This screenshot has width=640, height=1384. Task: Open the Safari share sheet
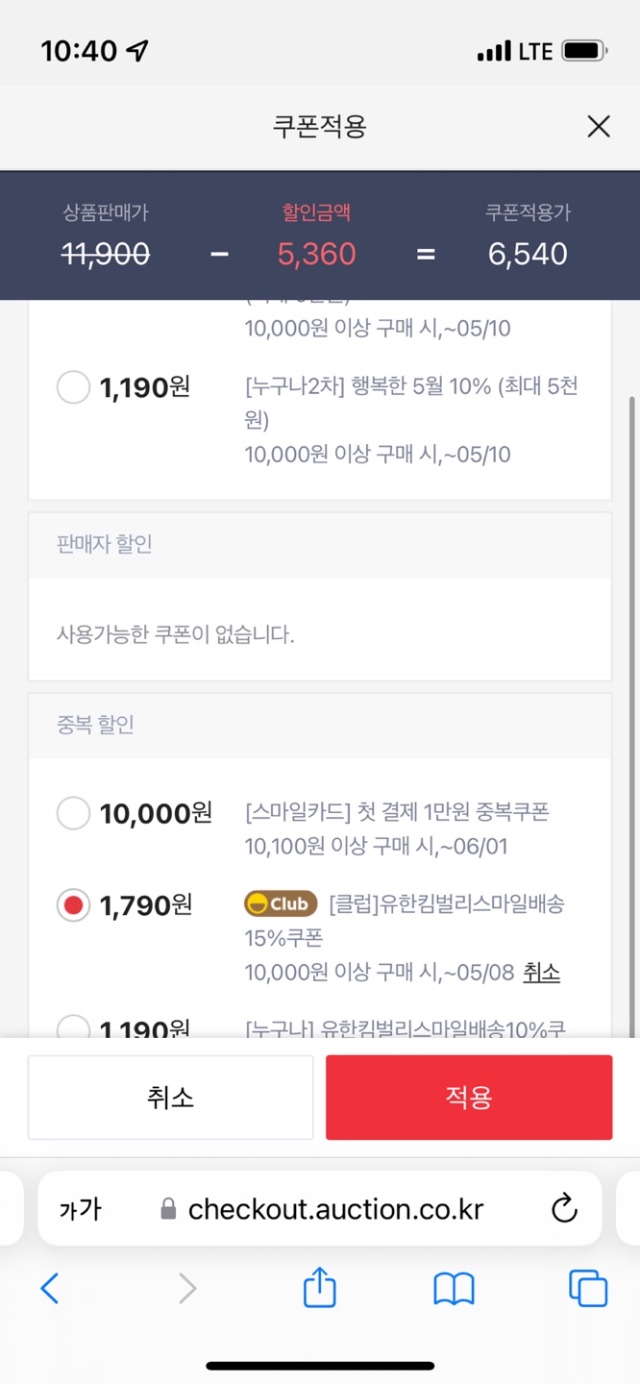click(319, 1286)
